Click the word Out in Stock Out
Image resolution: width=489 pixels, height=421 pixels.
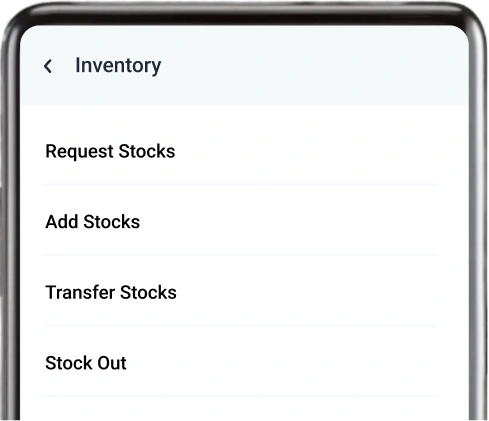coord(112,363)
